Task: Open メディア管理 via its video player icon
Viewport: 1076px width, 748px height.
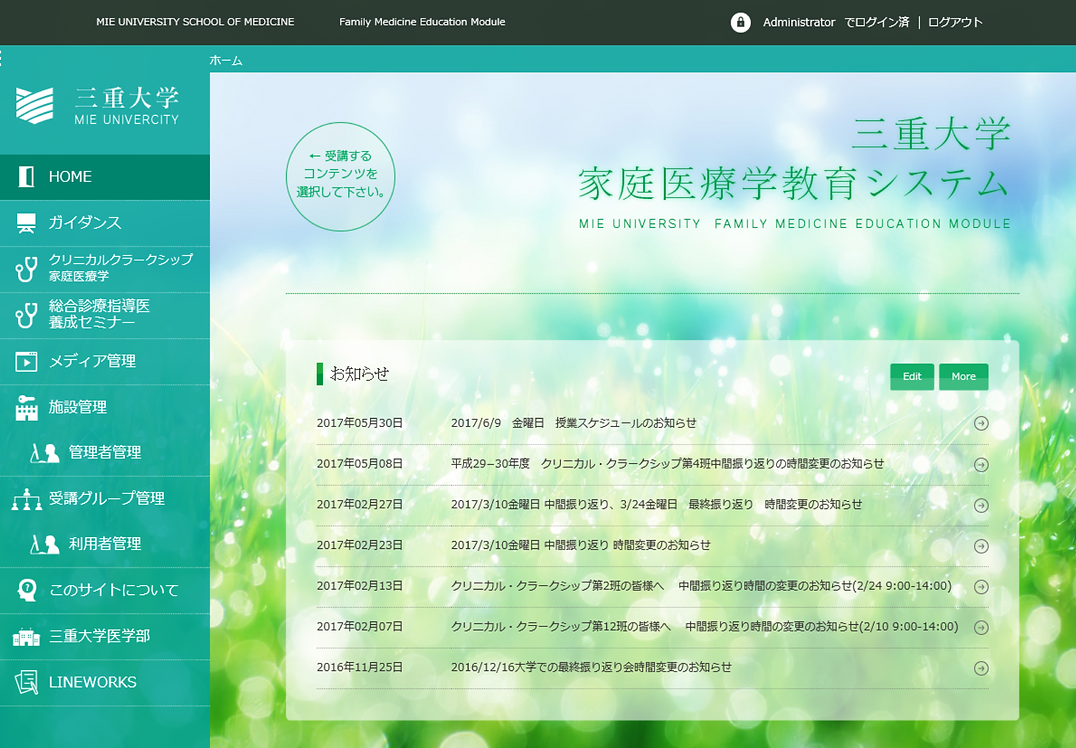Action: (x=25, y=361)
